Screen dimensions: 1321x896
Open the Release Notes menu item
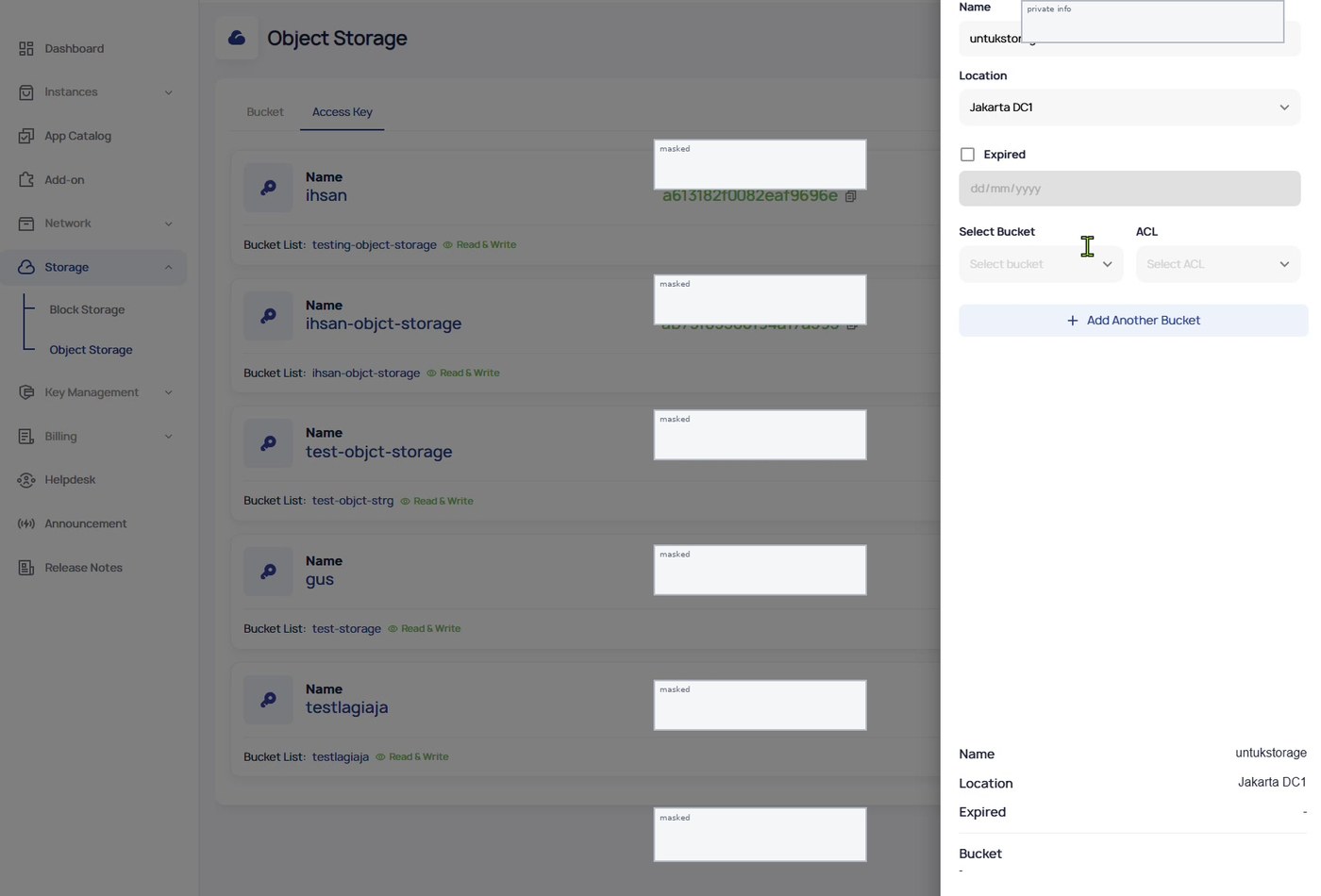click(x=83, y=568)
